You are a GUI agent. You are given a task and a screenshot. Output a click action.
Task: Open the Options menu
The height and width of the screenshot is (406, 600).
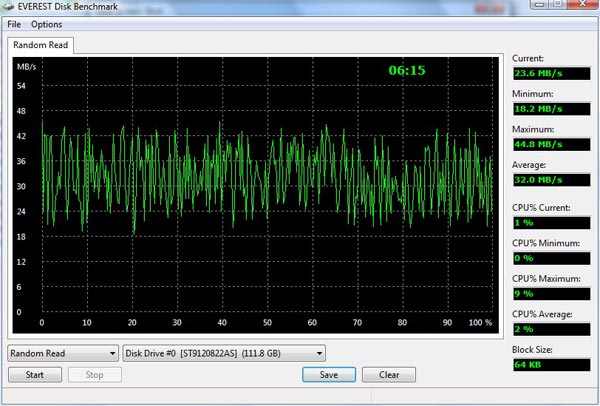[x=46, y=24]
